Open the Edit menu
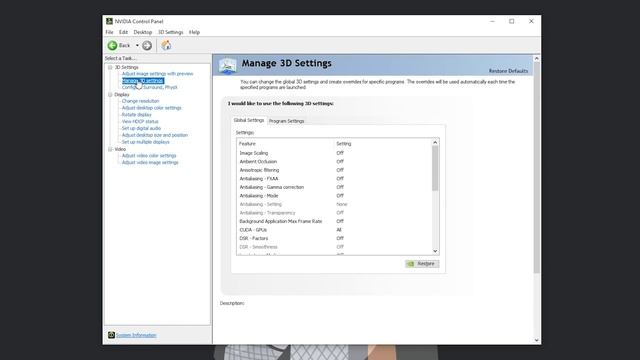 pos(124,32)
